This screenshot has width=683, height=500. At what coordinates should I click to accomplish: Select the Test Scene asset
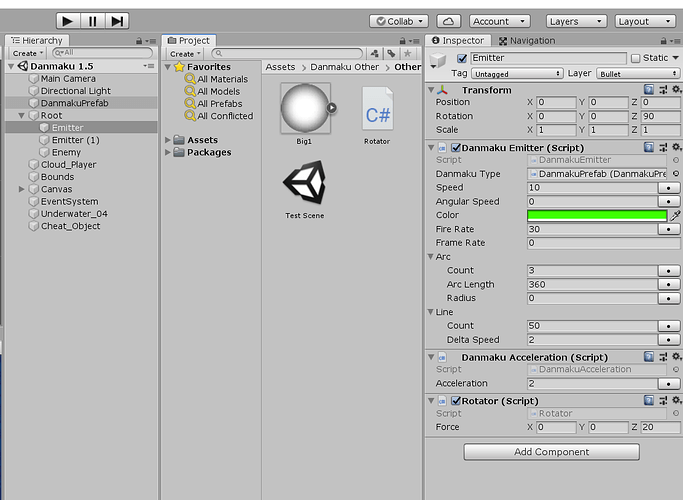tap(304, 182)
